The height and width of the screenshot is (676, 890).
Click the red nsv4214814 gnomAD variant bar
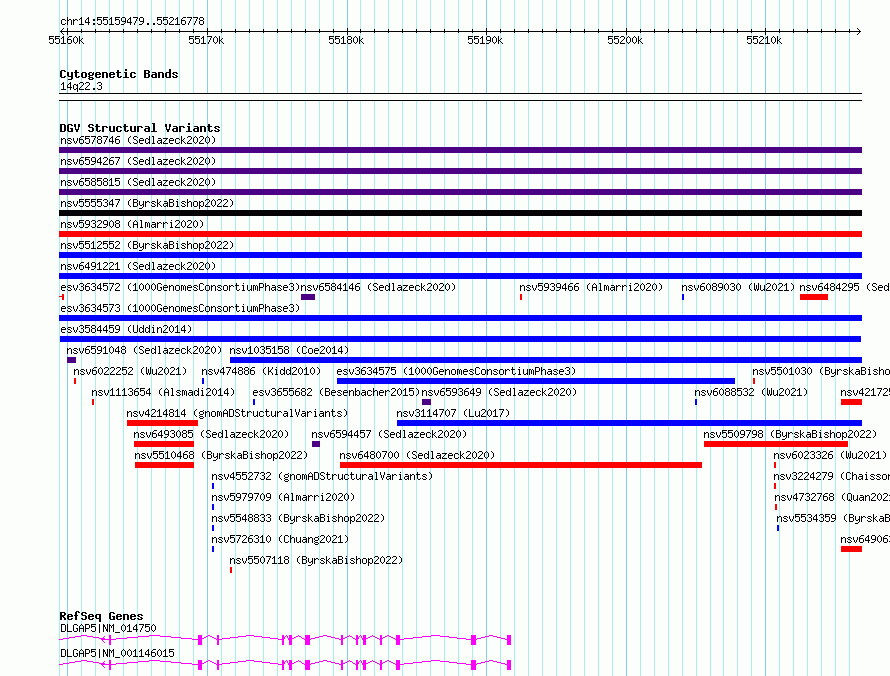pos(162,423)
